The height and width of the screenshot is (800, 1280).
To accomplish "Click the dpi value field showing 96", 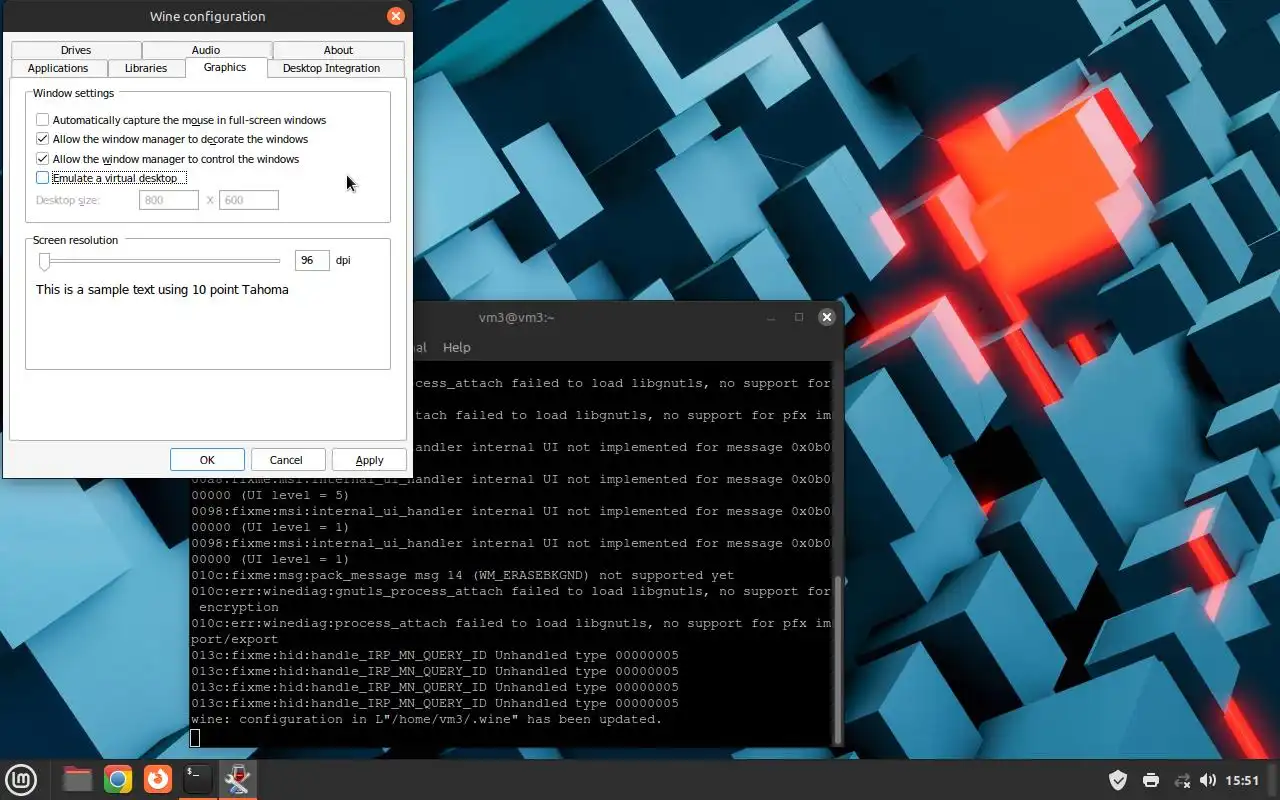I will [312, 260].
